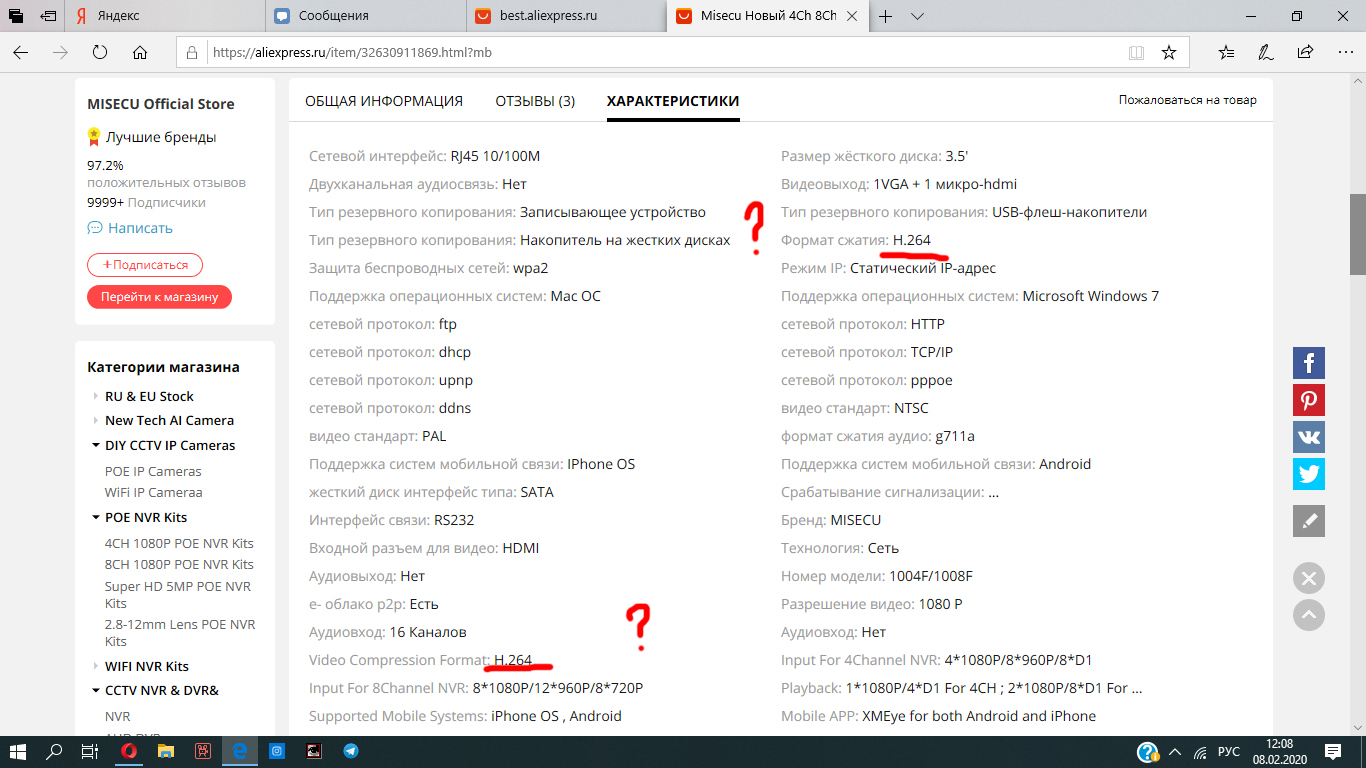This screenshot has width=1366, height=768.
Task: Open the ОБЩАЯ ИНФОРМАЦИЯ tab
Action: tap(384, 101)
